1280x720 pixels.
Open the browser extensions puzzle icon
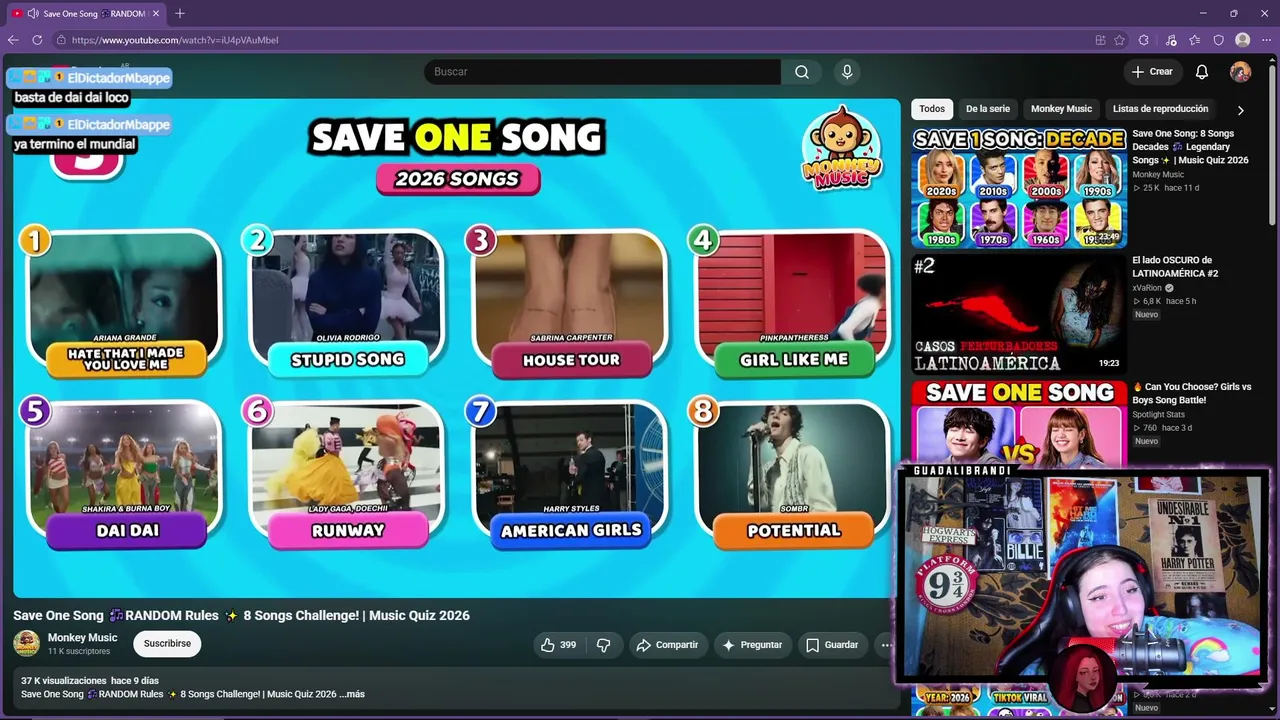1144,40
